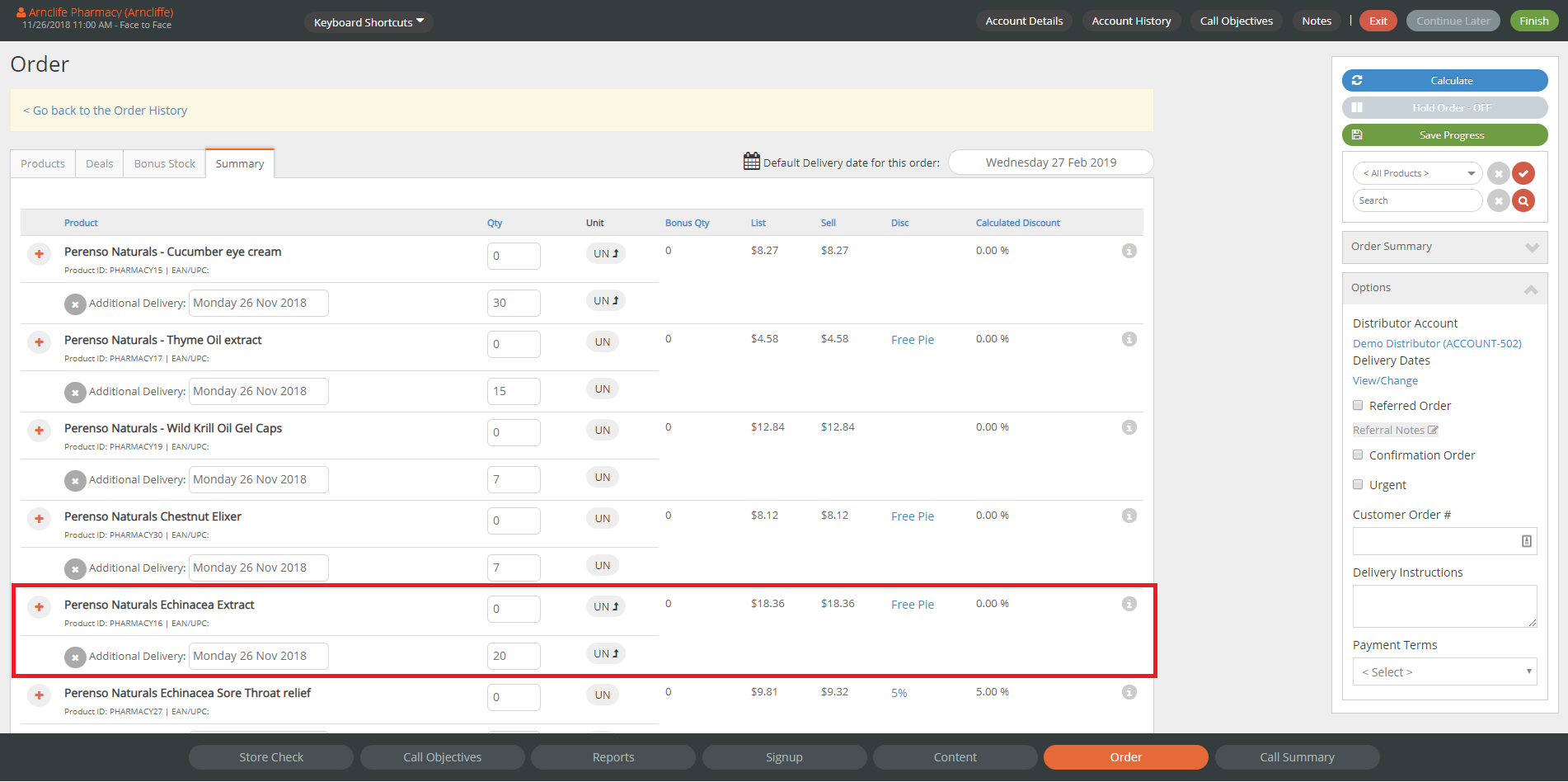Expand the Echinacea Extract row plus icon
Viewport: 1568px width, 782px height.
pyautogui.click(x=39, y=607)
